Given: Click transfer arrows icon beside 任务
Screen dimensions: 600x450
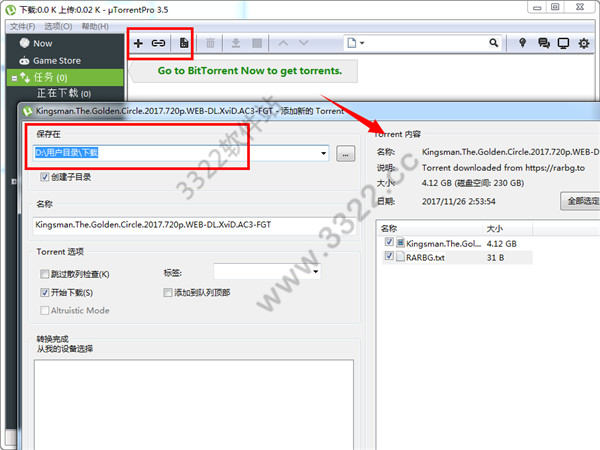Looking at the screenshot, I should point(25,78).
